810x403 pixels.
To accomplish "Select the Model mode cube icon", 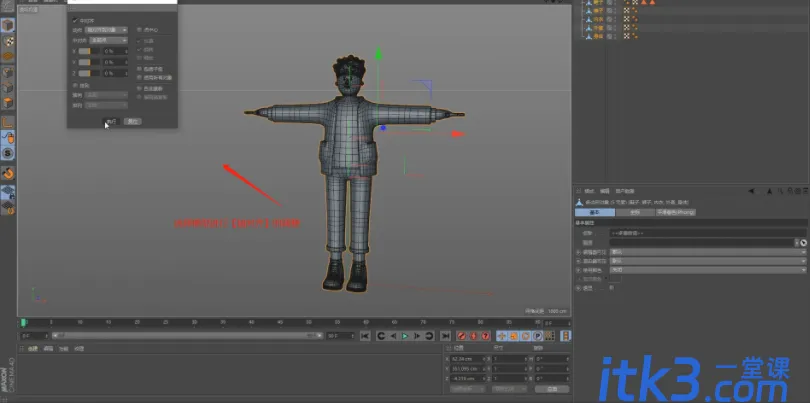I will (x=8, y=25).
